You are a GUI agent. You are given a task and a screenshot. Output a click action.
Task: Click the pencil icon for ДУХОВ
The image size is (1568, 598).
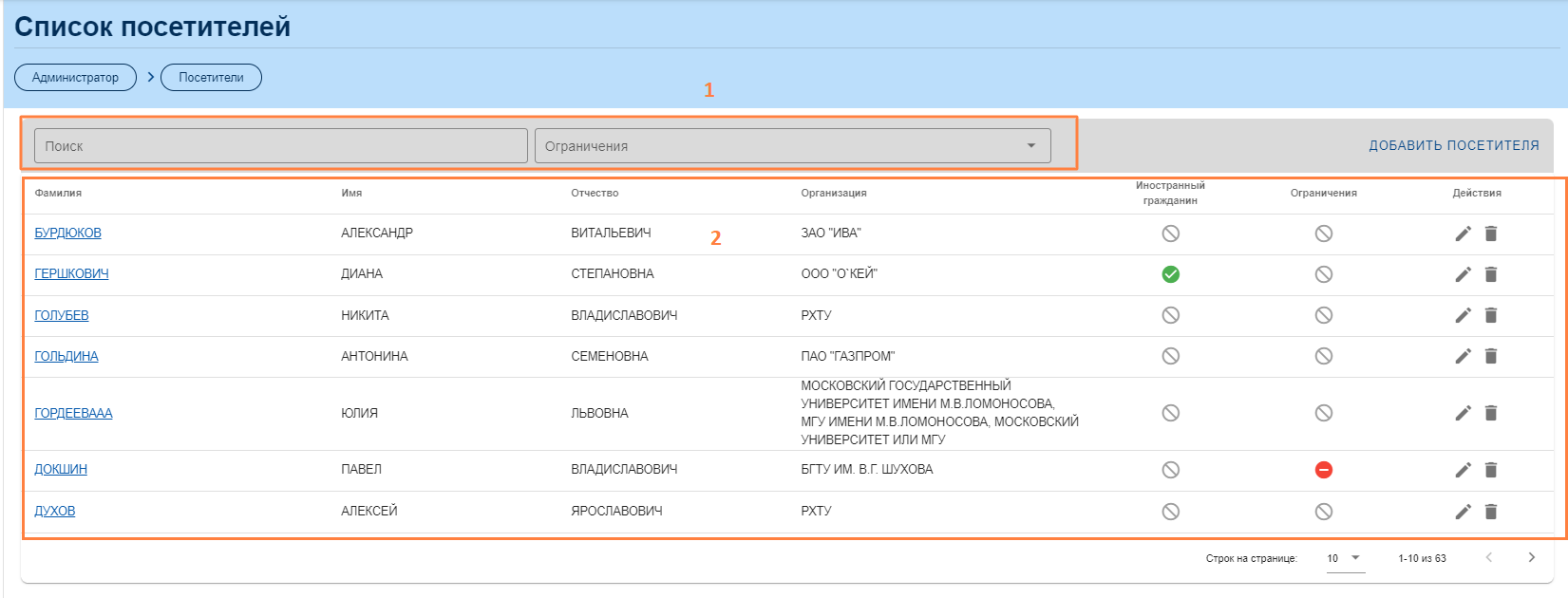pos(1463,512)
